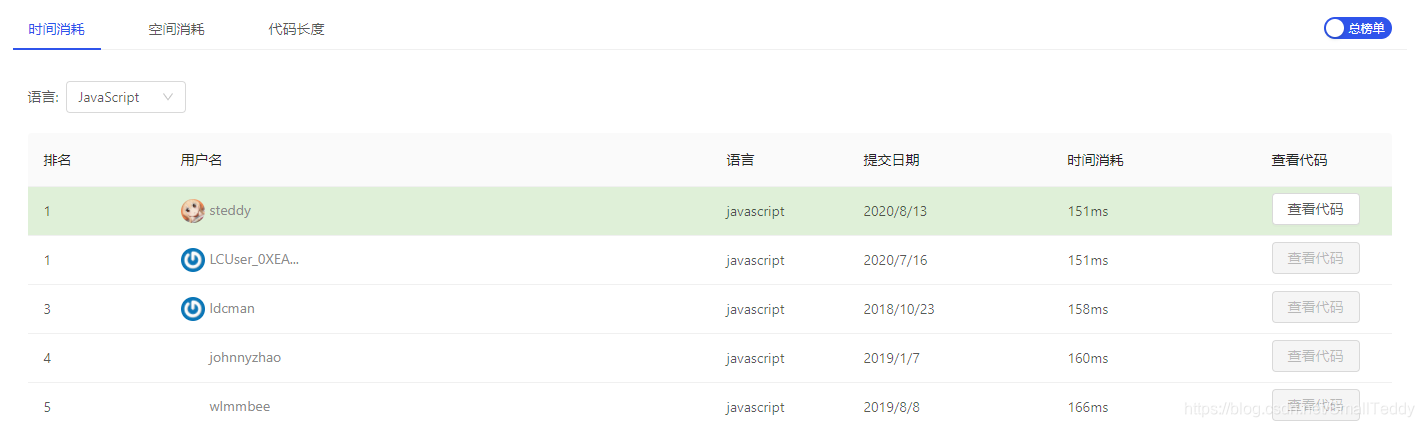Click date 2018/10/23
1424x427 pixels.
point(899,310)
